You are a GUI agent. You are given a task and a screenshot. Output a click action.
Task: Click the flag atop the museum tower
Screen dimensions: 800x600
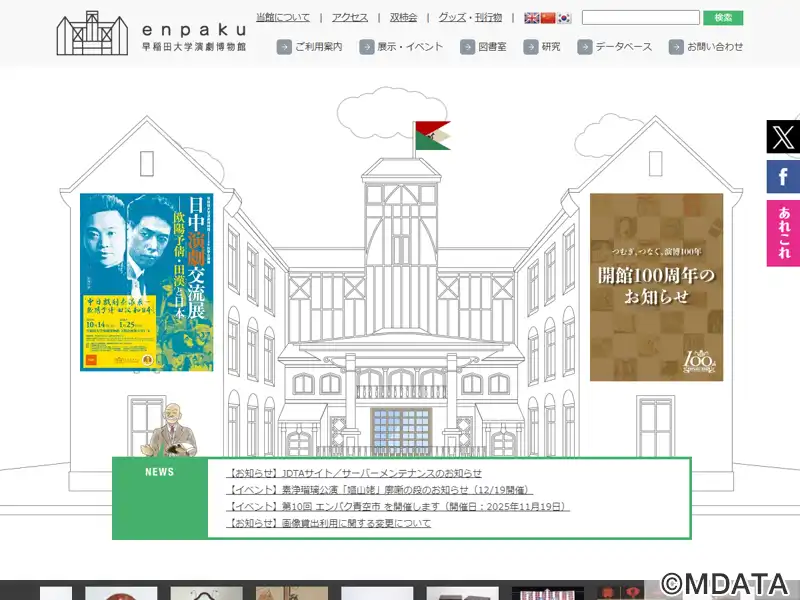432,136
